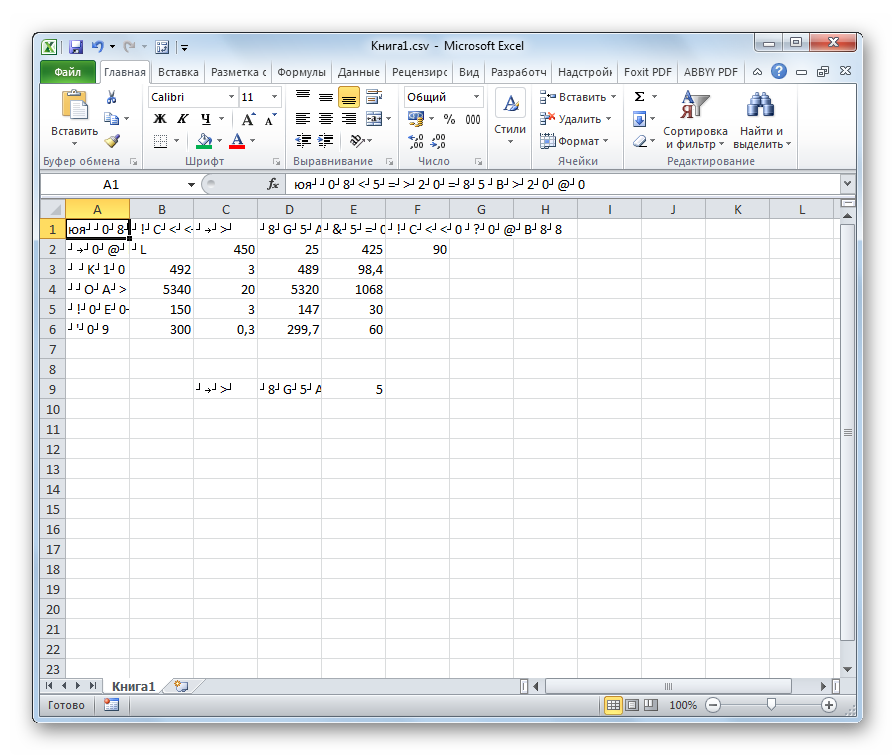Expand the Общий number format dropdown
Viewport: 896px width, 756px height.
tap(476, 97)
